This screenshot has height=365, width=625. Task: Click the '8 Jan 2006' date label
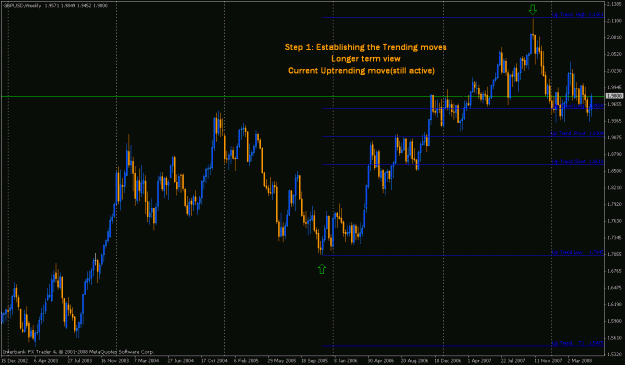pos(346,360)
